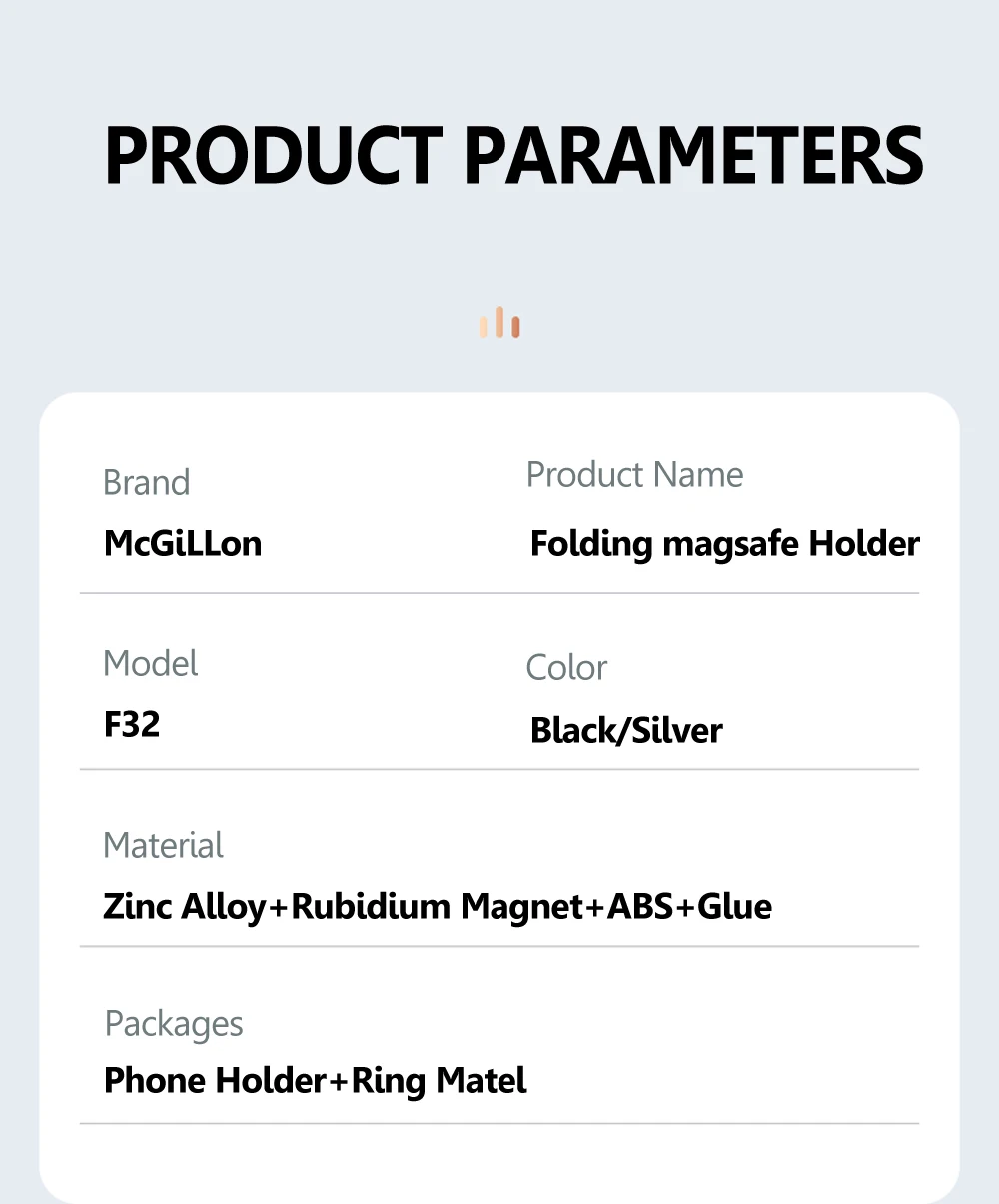This screenshot has width=999, height=1204.
Task: Select the Packages label
Action: tap(174, 1024)
